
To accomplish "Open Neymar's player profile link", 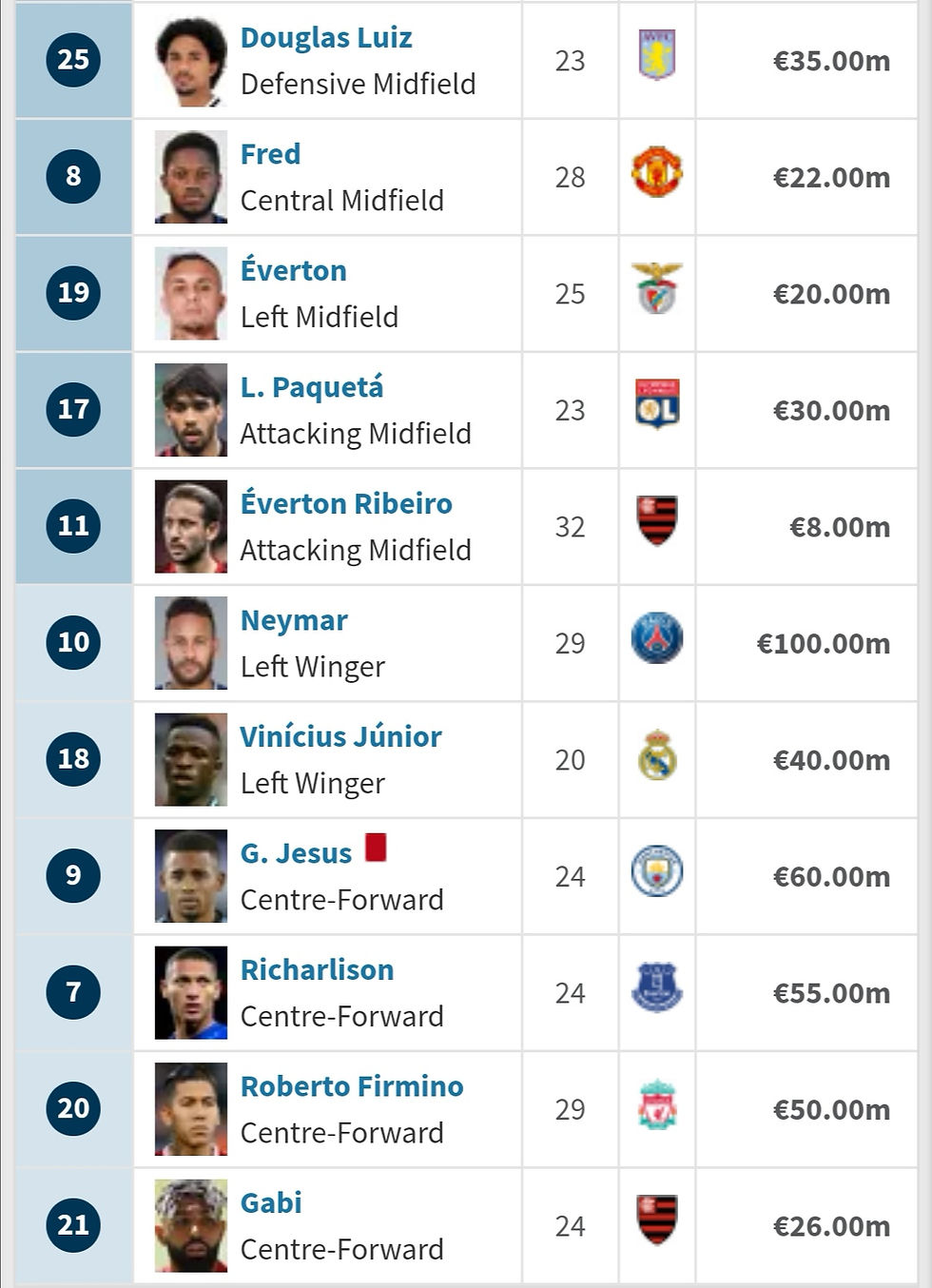I will coord(294,621).
